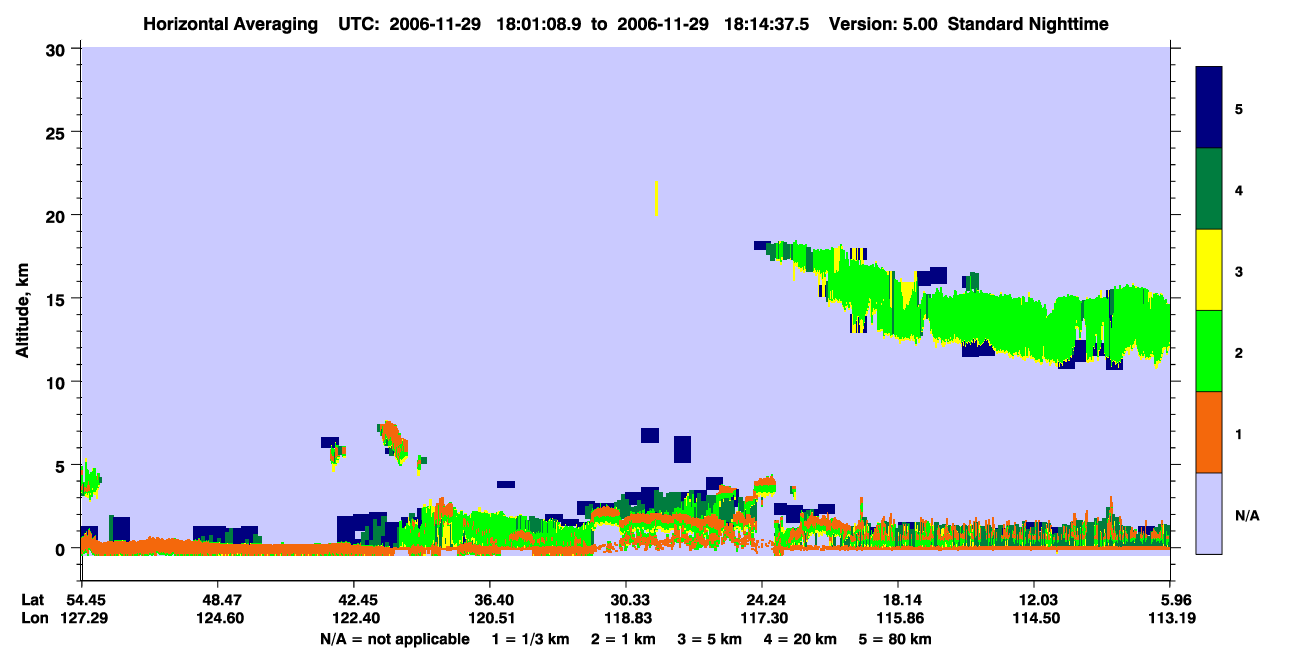Click the dark blue colorbar segment labeled 5

coord(1209,108)
